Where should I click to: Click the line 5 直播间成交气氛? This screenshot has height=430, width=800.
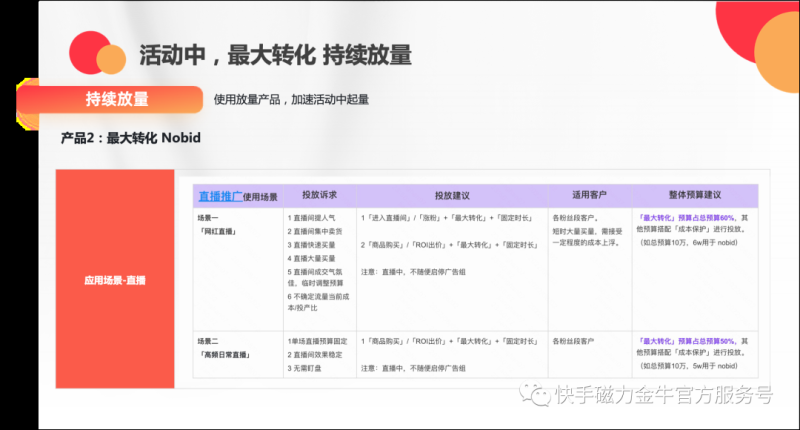point(315,272)
